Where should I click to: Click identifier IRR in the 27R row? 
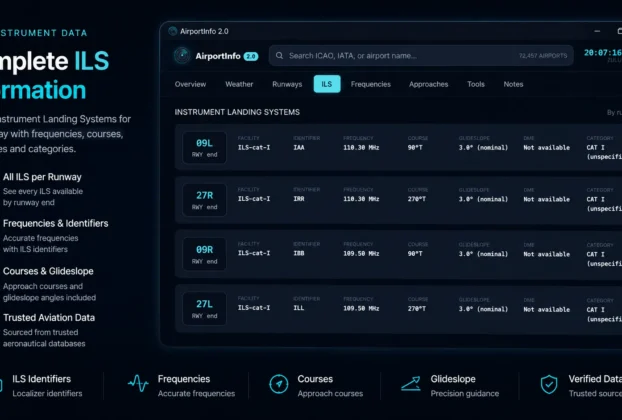click(x=299, y=199)
